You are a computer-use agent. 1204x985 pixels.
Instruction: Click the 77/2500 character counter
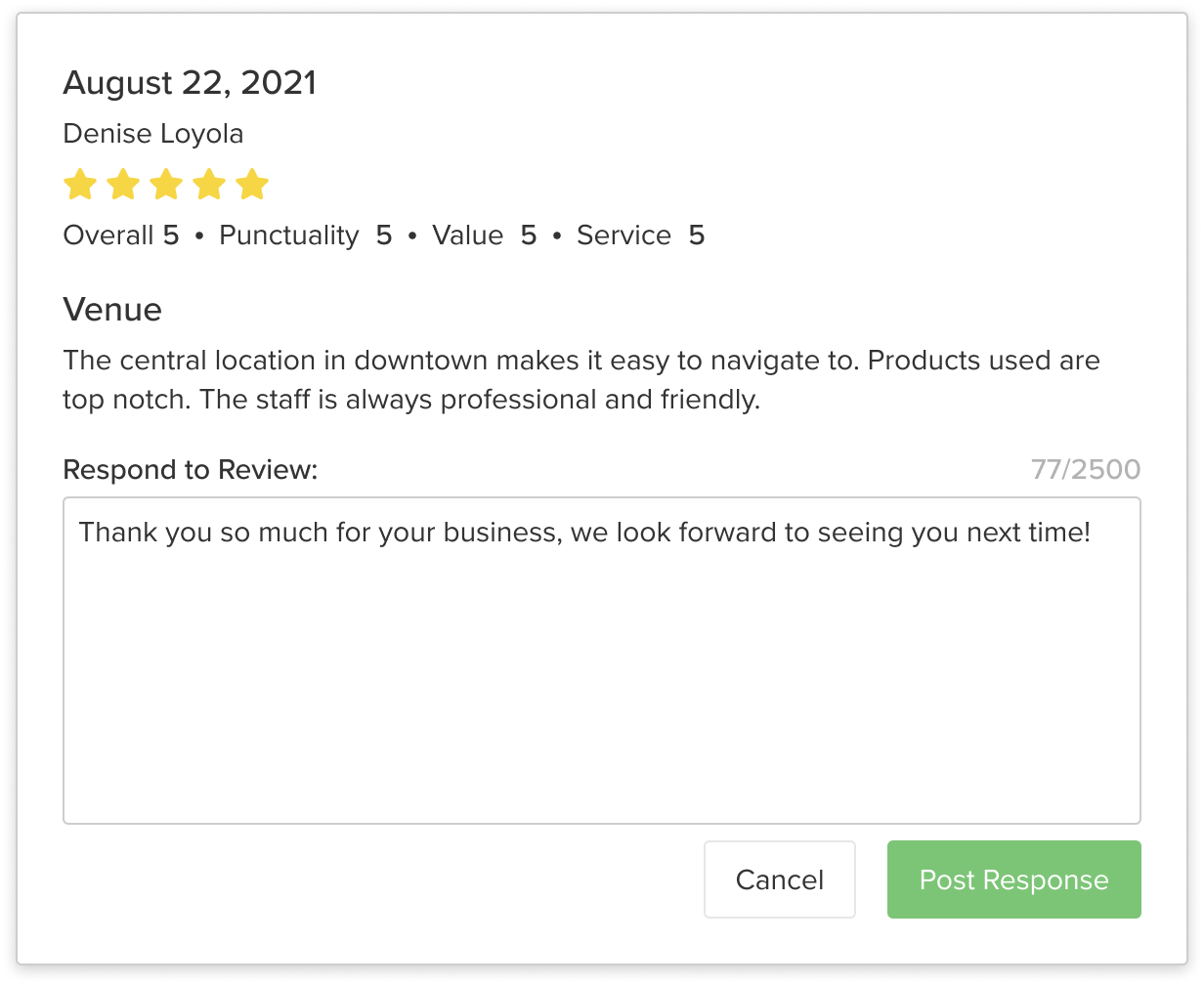point(1087,469)
